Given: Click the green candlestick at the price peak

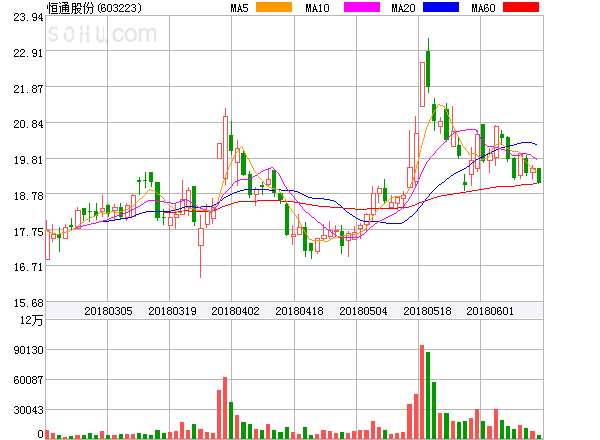Looking at the screenshot, I should click(428, 65).
